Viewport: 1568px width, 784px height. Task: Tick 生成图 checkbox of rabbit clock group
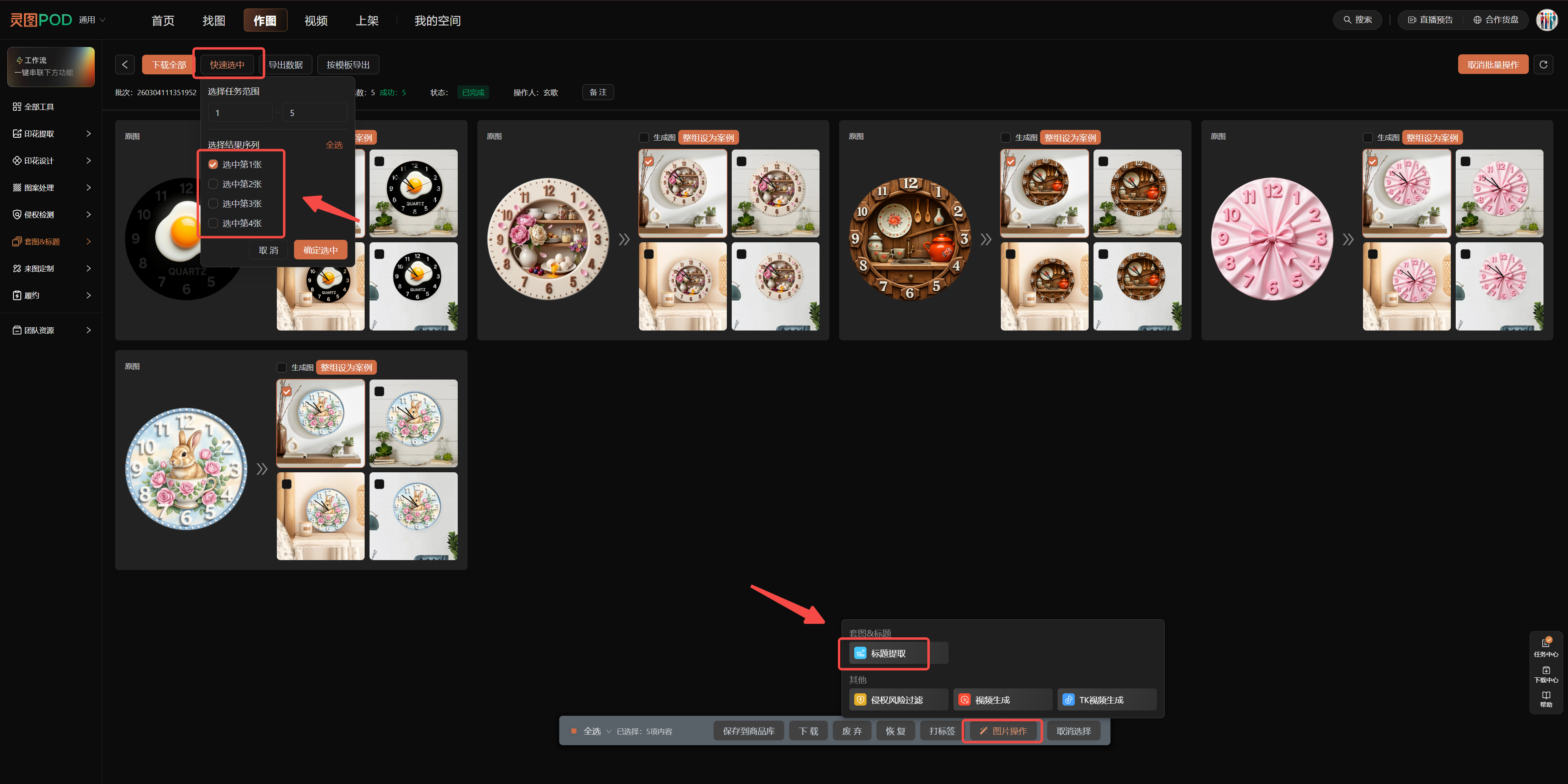[x=281, y=367]
